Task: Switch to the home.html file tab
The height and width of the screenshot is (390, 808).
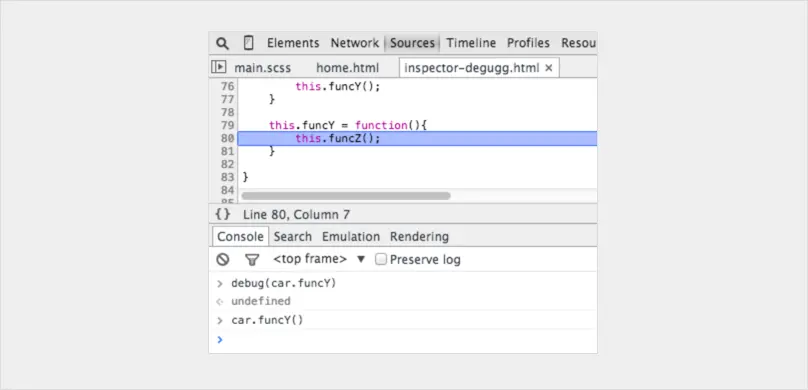Action: click(347, 68)
